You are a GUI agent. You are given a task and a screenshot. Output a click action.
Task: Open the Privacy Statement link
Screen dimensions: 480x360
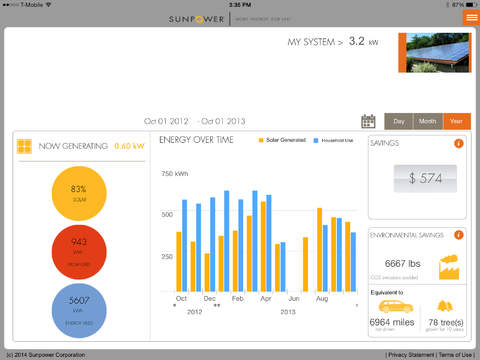tap(411, 355)
